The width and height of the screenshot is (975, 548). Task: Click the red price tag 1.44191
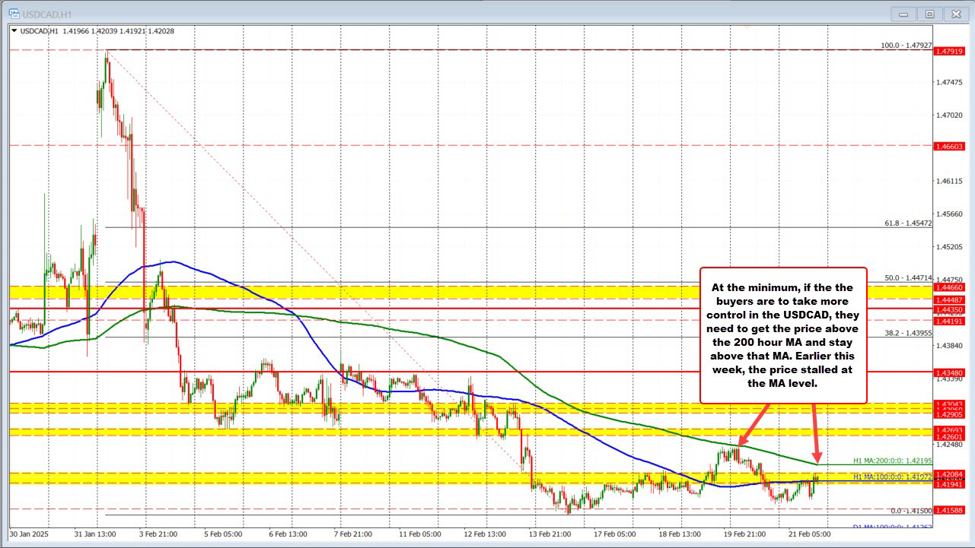tap(950, 321)
